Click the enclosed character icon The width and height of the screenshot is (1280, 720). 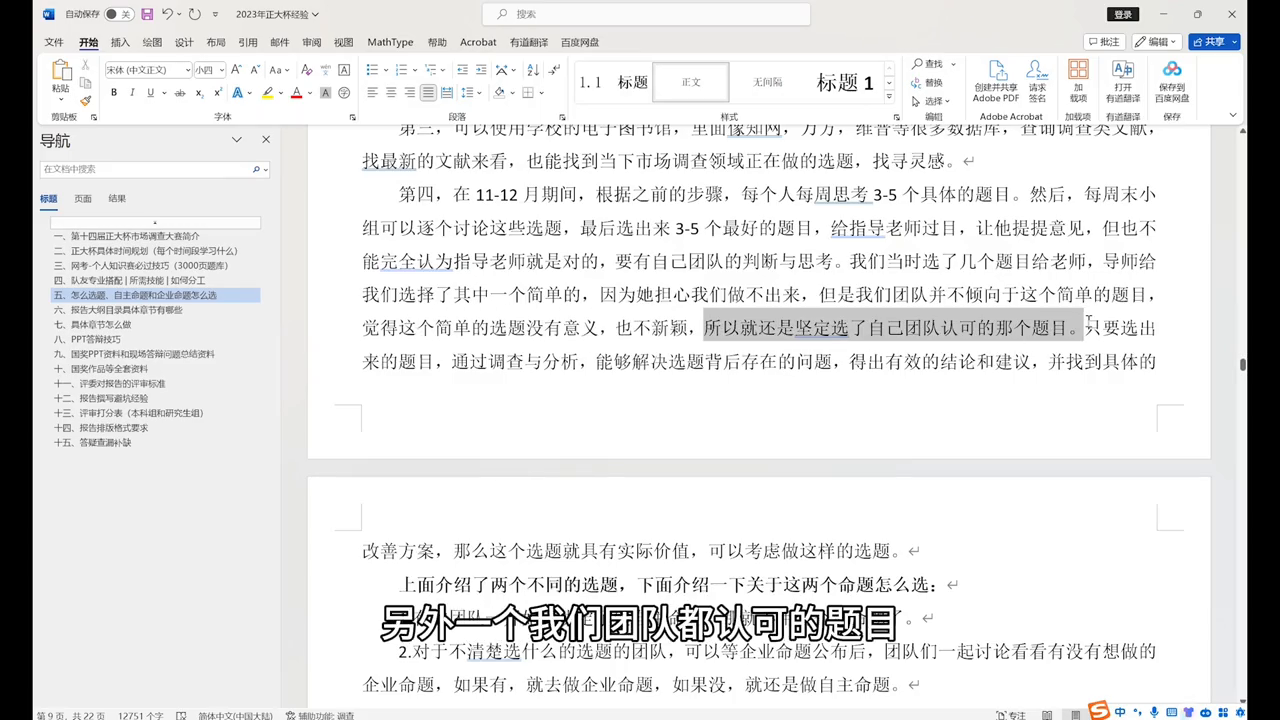click(x=344, y=93)
